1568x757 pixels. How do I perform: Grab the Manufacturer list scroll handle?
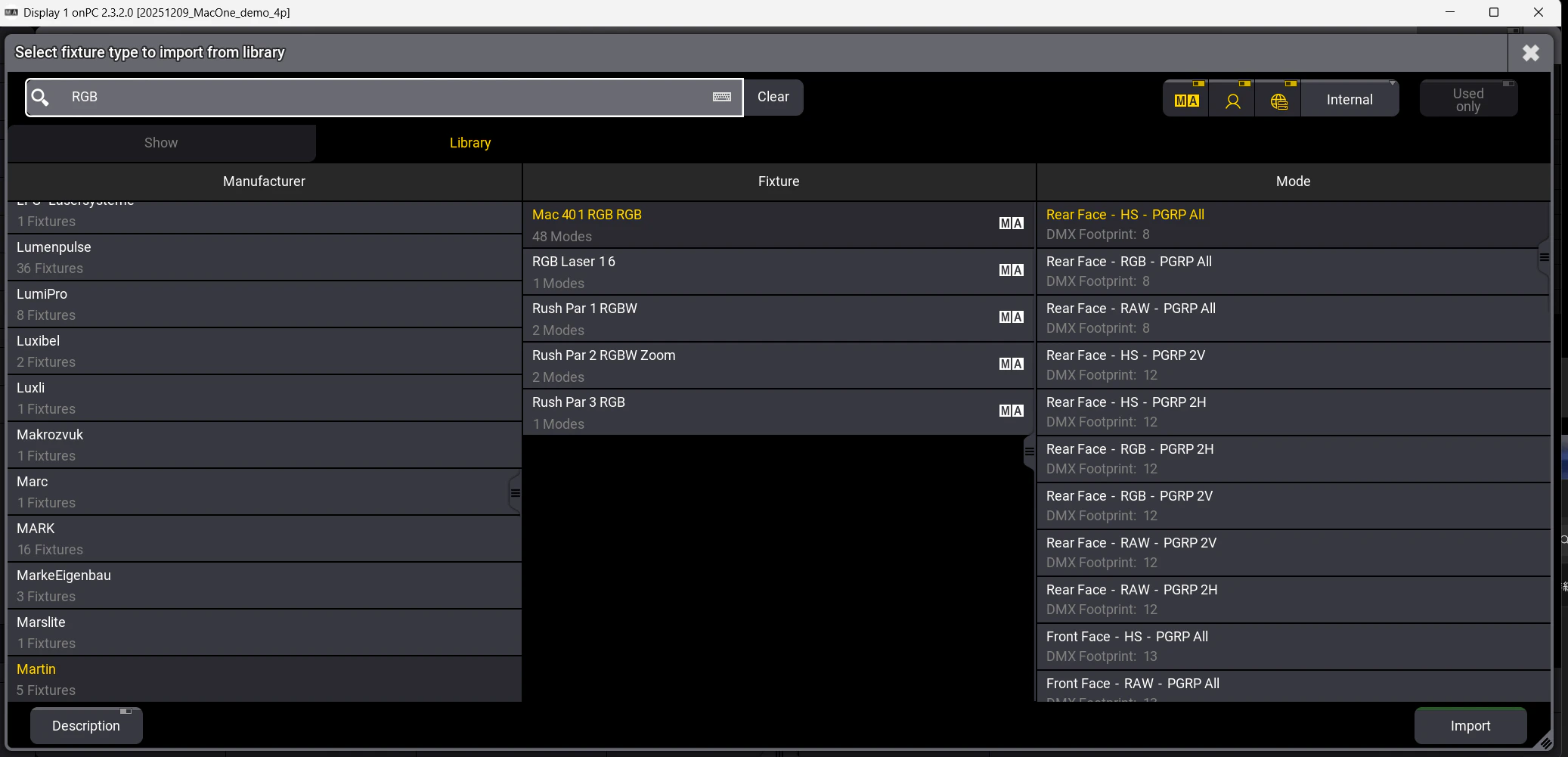pyautogui.click(x=515, y=493)
